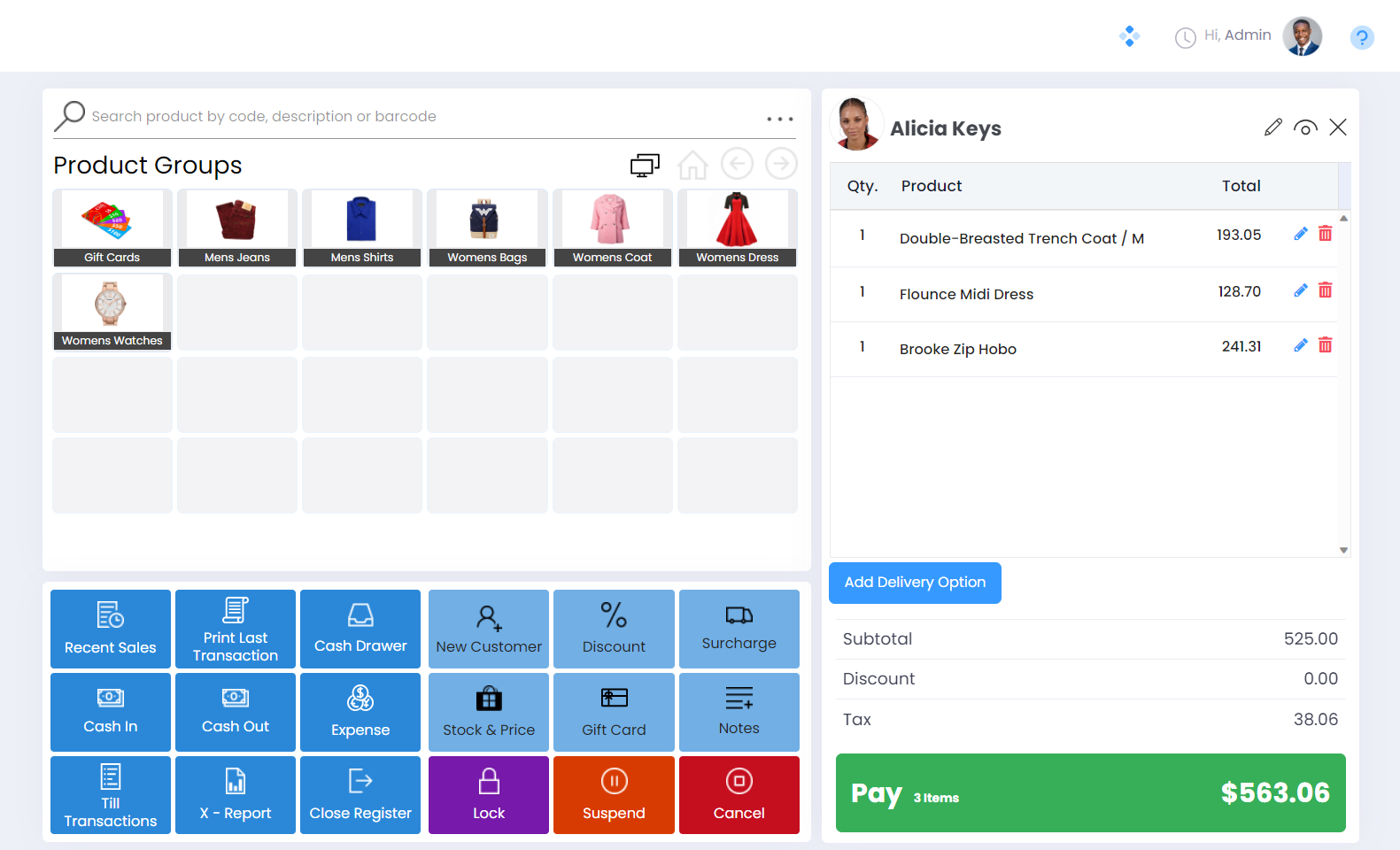
Task: Delete Flounce Midi Dress from cart
Action: 1325,290
